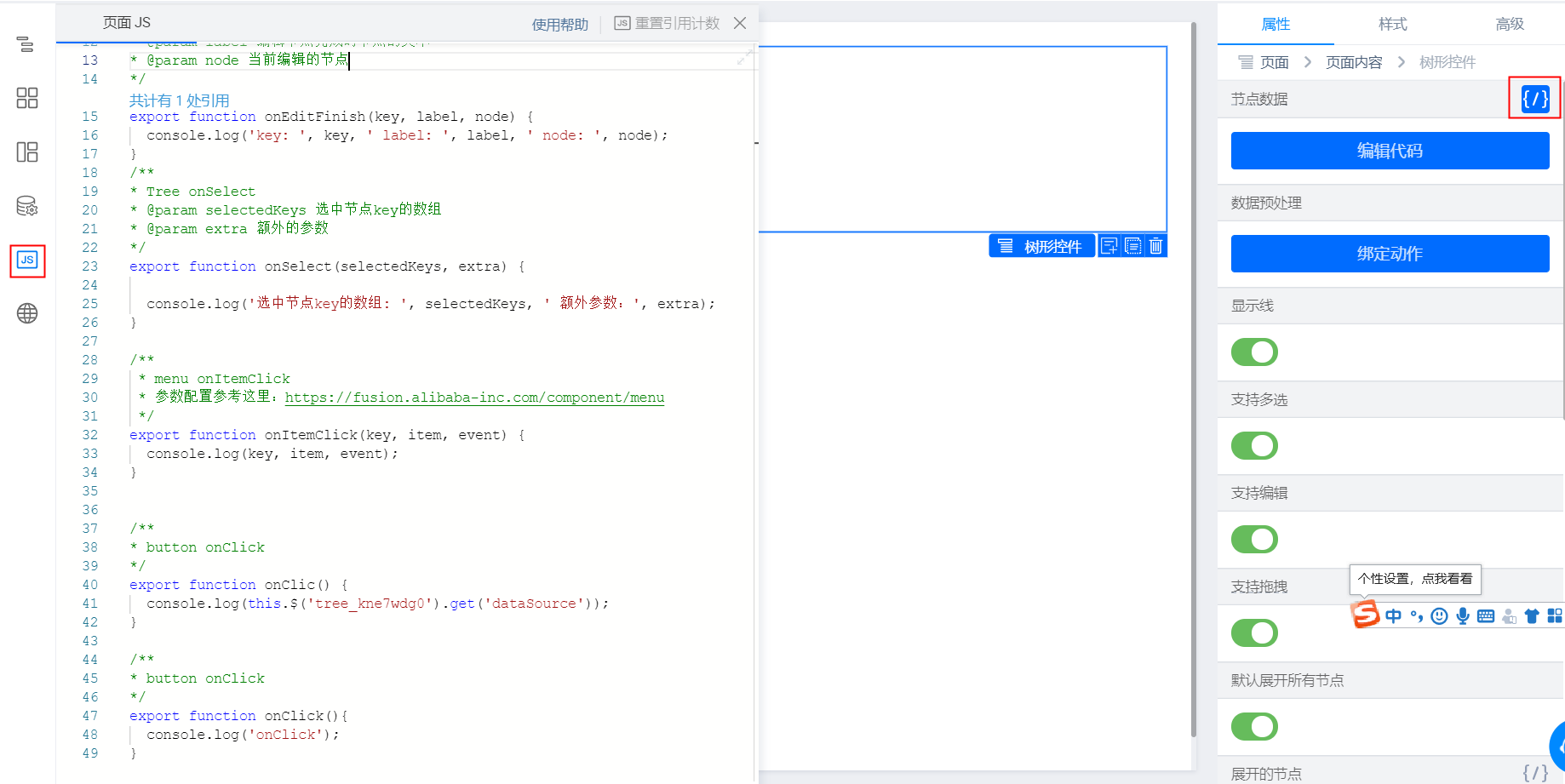The height and width of the screenshot is (784, 1565).
Task: Open 使用帮助 help link
Action: pyautogui.click(x=559, y=25)
